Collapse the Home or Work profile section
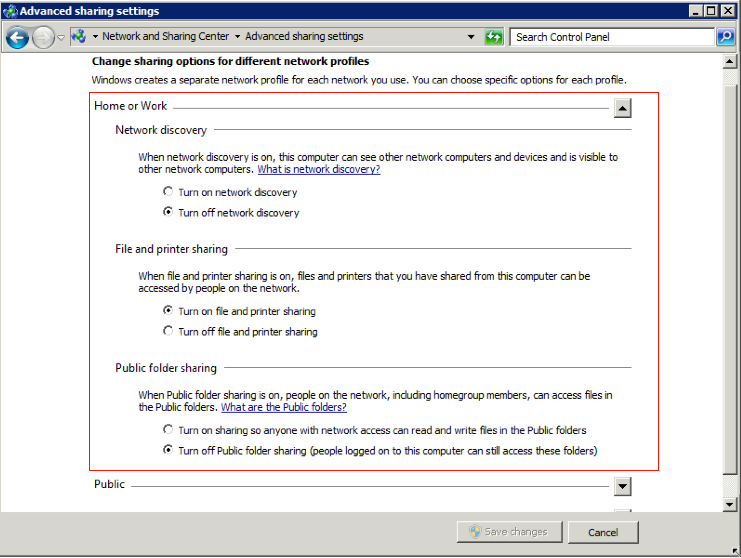Viewport: 741px width, 558px height. click(x=622, y=108)
